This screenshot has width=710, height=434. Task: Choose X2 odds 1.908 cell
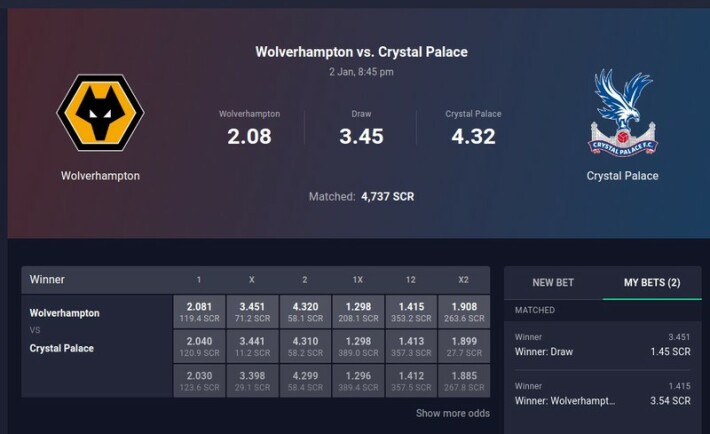[464, 312]
